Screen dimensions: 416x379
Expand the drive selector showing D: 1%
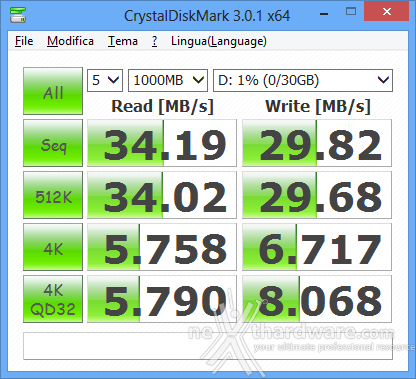click(x=303, y=80)
